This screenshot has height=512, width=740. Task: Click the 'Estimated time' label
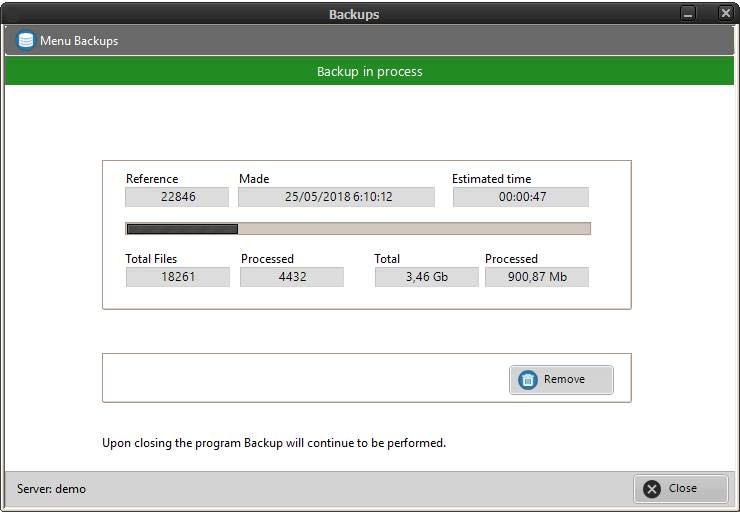(x=491, y=179)
